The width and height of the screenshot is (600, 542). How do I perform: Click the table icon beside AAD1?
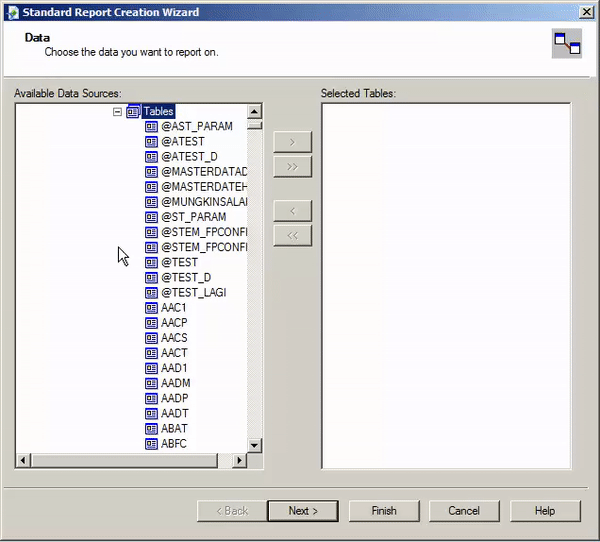tap(151, 369)
